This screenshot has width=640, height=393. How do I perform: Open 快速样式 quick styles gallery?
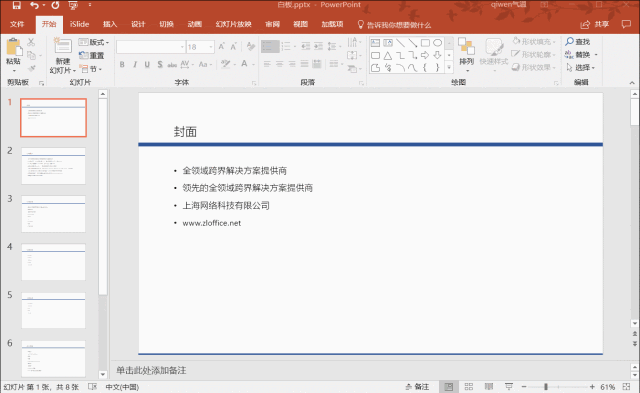click(494, 55)
